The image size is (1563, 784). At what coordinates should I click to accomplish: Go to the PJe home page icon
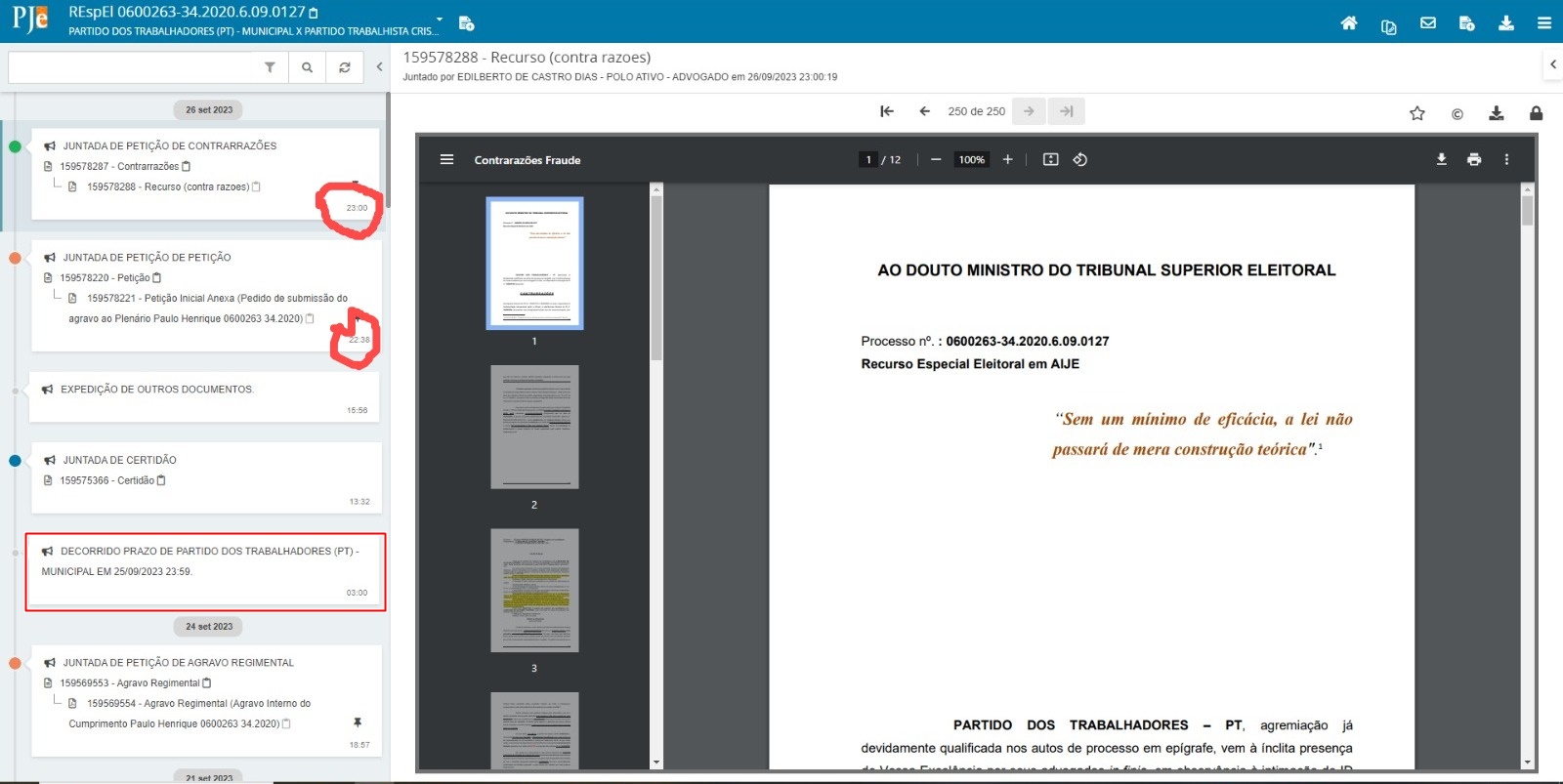[1348, 23]
